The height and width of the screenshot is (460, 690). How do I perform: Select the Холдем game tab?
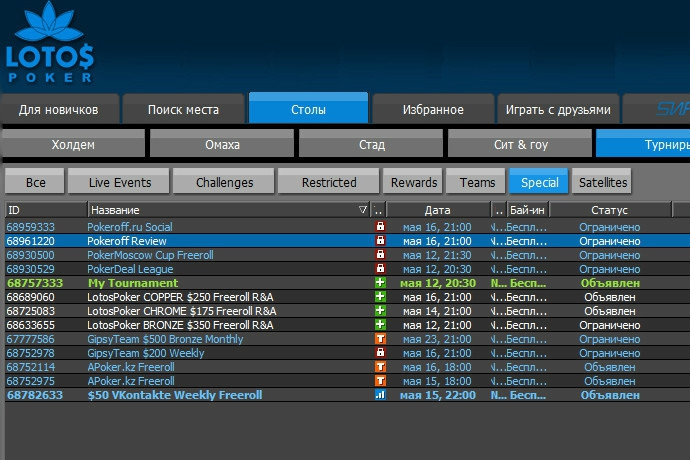(x=73, y=144)
